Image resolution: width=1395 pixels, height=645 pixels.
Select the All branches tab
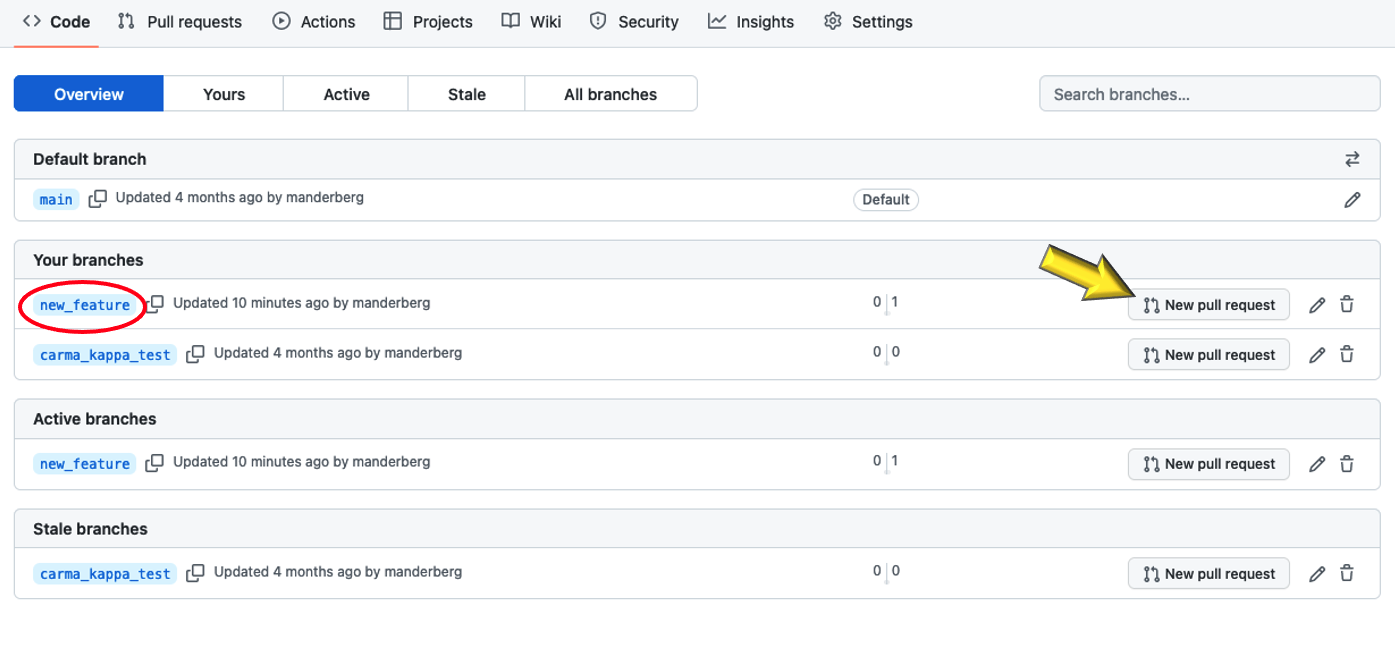(610, 94)
